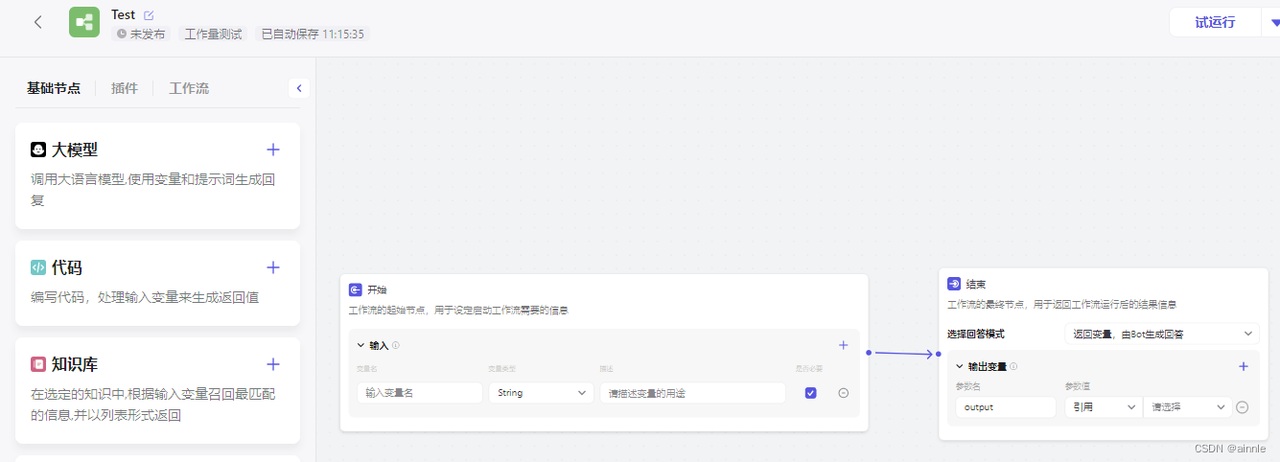Click the 请描述变量的用途 description field
Screen dimensions: 1280x462
pos(693,393)
